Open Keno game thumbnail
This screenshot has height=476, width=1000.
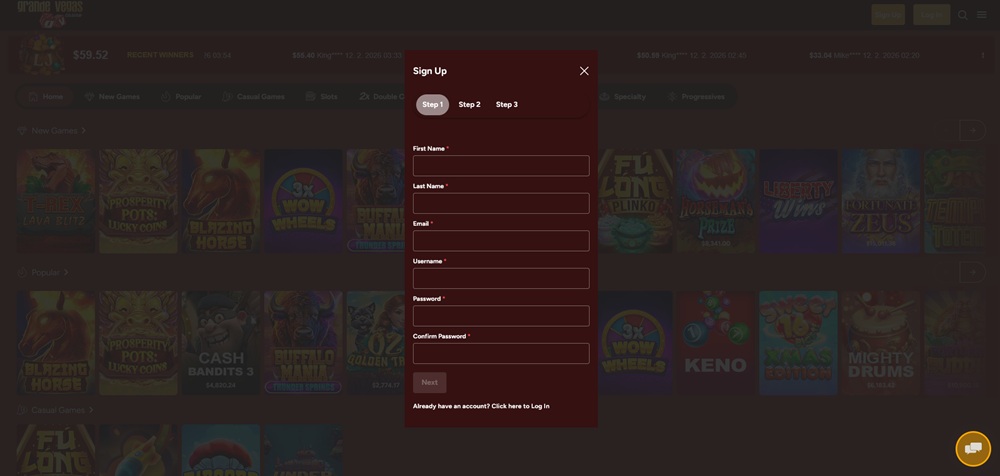coord(716,343)
